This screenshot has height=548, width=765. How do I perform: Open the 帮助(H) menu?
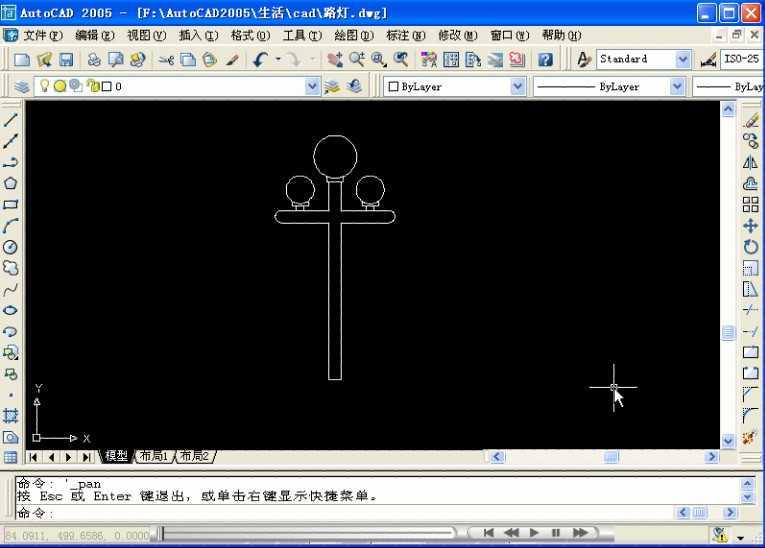pyautogui.click(x=561, y=36)
